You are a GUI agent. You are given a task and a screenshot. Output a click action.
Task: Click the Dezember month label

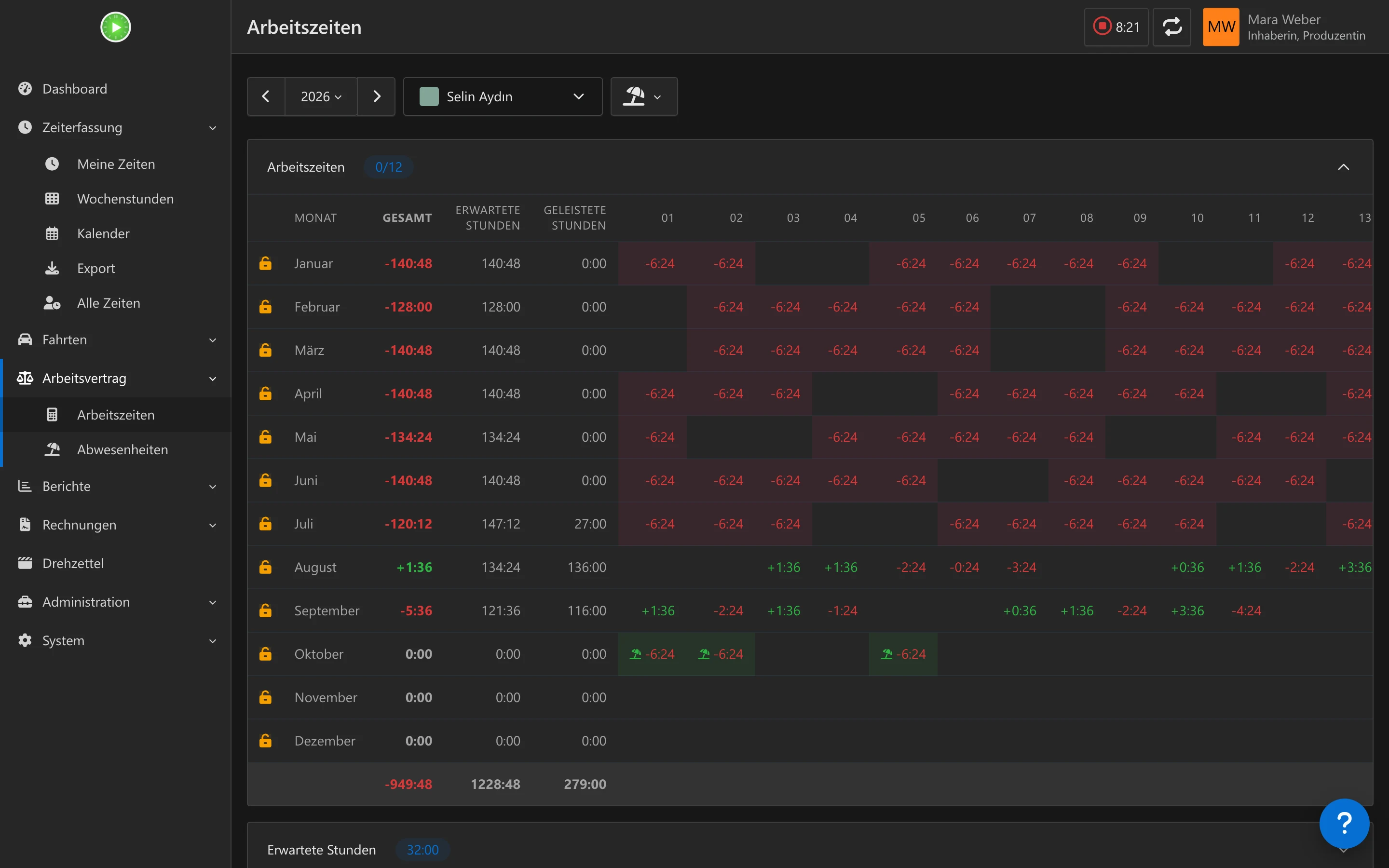point(325,741)
